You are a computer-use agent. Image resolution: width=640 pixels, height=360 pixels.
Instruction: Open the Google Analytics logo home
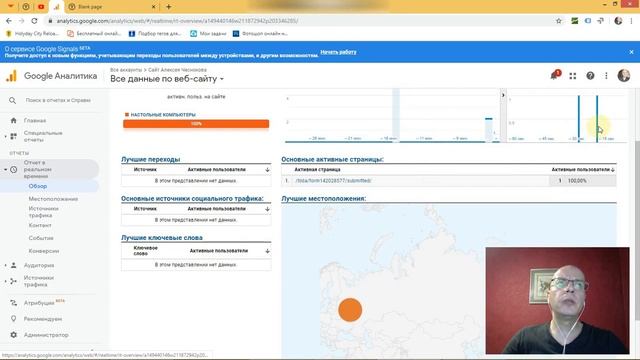(x=11, y=76)
